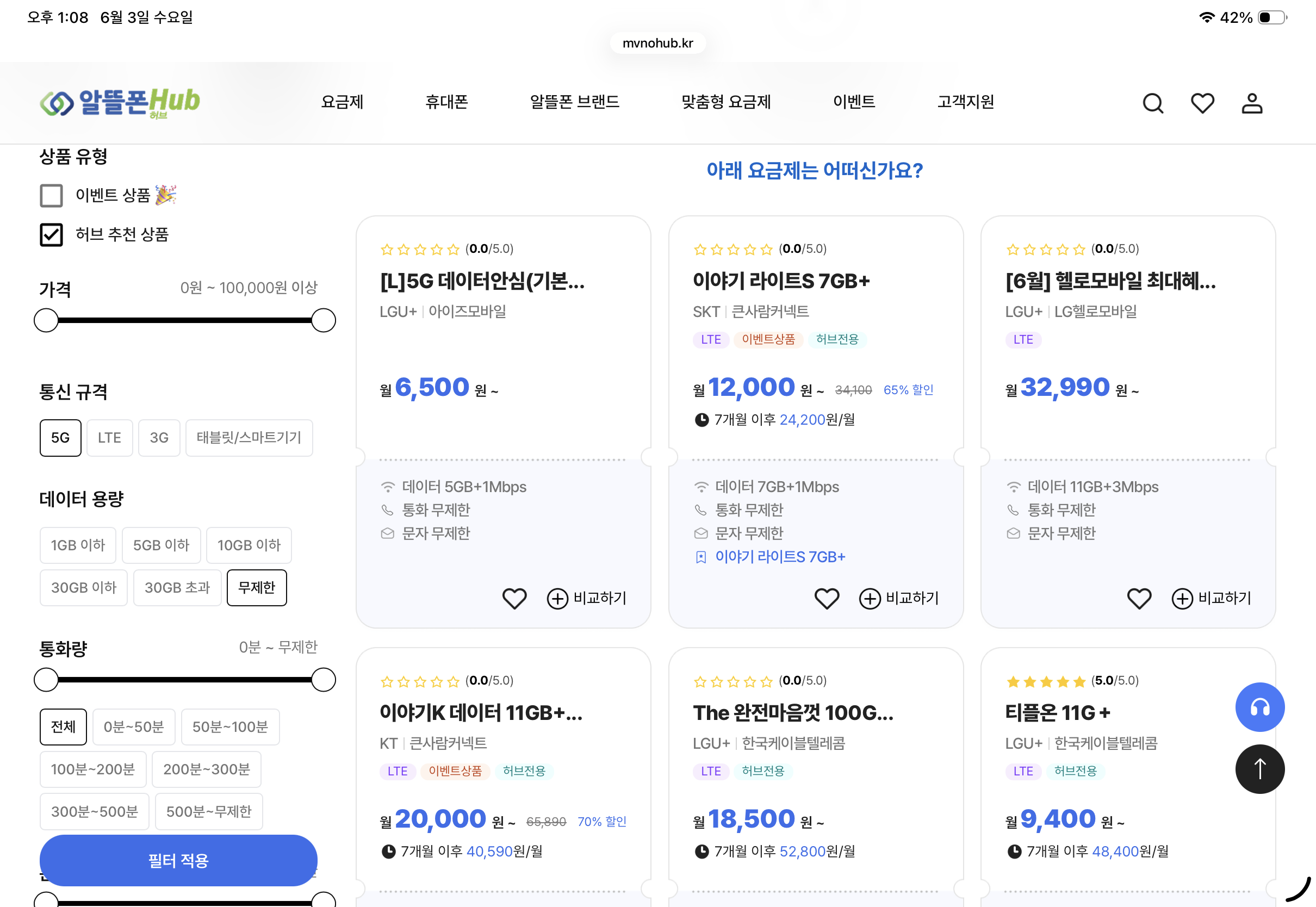Open the user account profile icon

click(x=1252, y=103)
